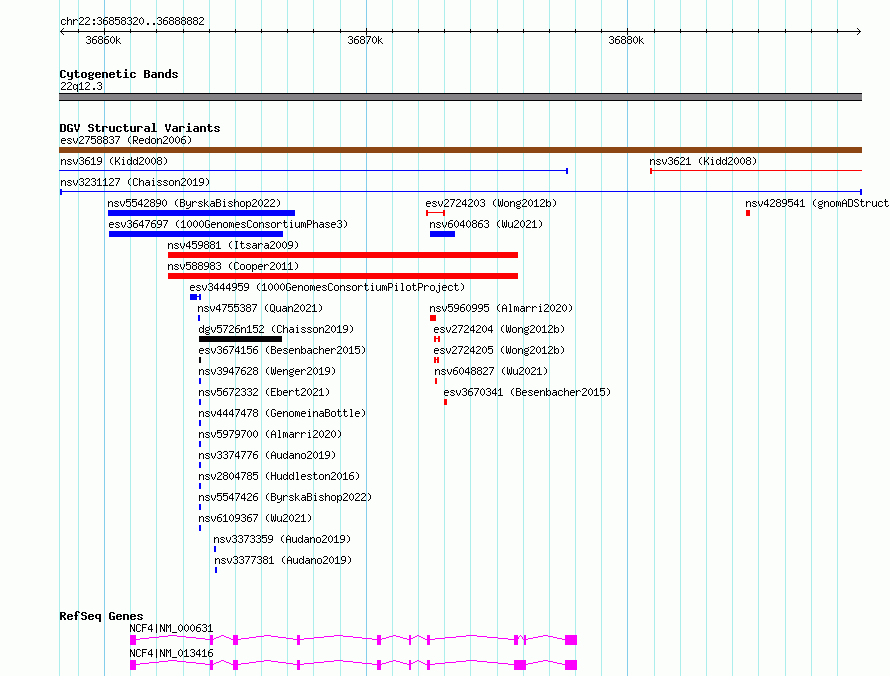This screenshot has height=676, width=890.
Task: Click the 36870k ruler tick label
Action: 365,40
